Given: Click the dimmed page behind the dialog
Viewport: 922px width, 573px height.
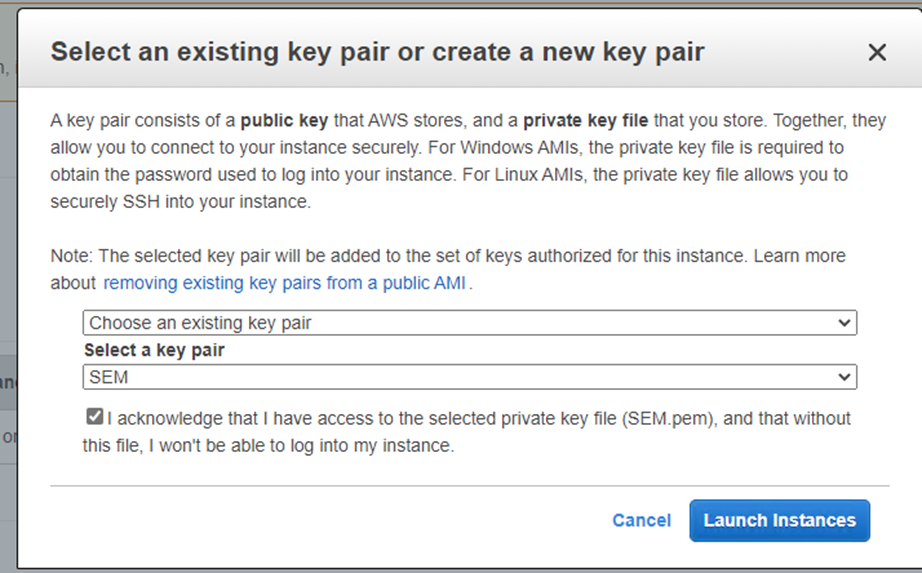Looking at the screenshot, I should pyautogui.click(x=7, y=300).
